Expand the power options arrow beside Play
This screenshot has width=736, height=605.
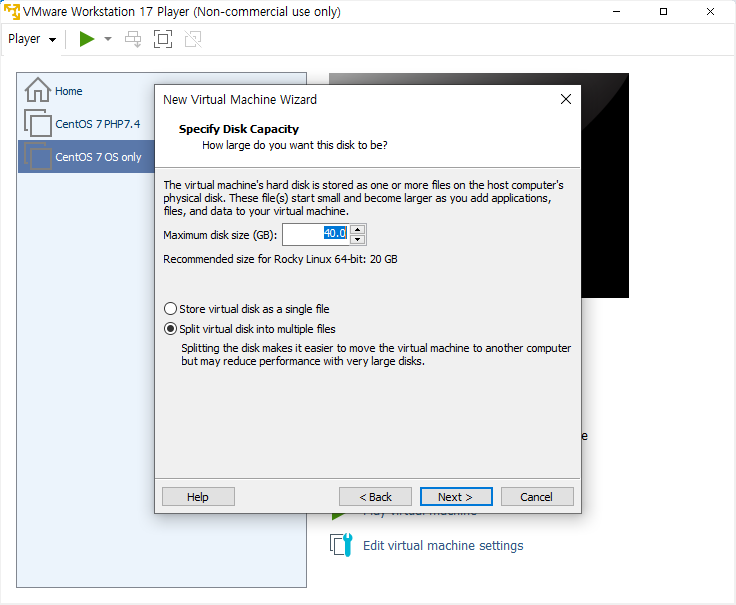point(108,39)
